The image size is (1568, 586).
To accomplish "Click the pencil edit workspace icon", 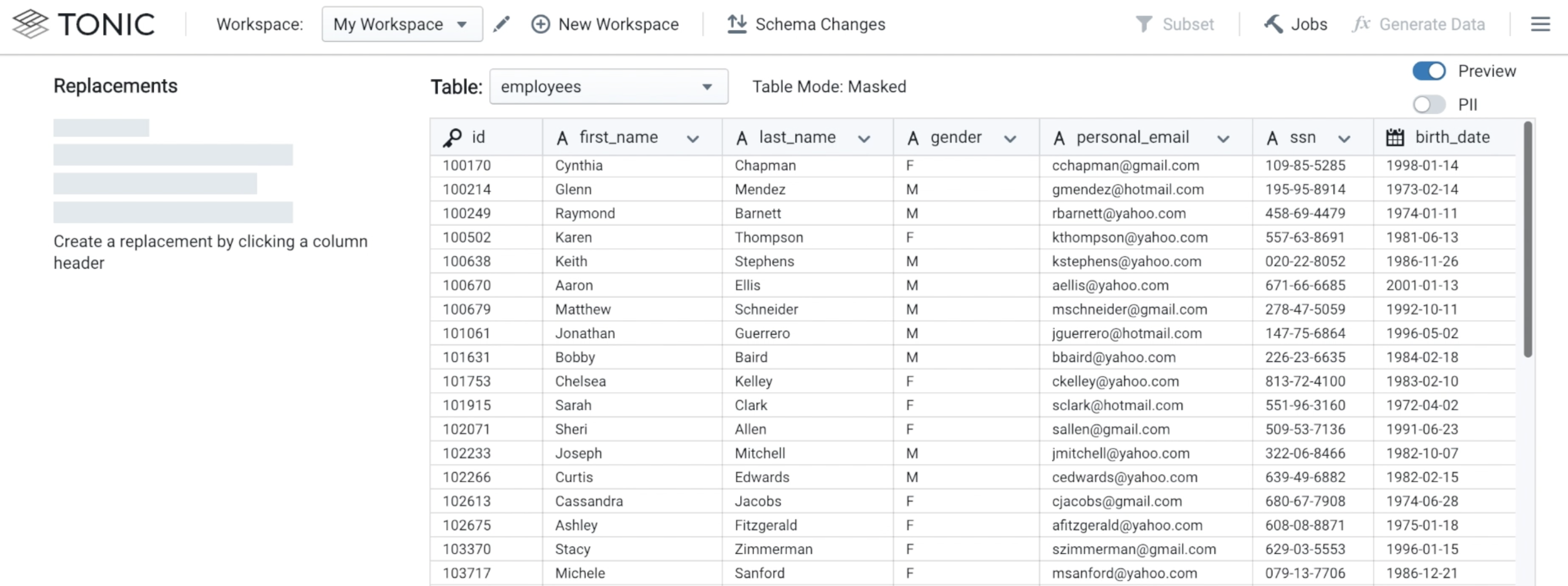I will (501, 24).
